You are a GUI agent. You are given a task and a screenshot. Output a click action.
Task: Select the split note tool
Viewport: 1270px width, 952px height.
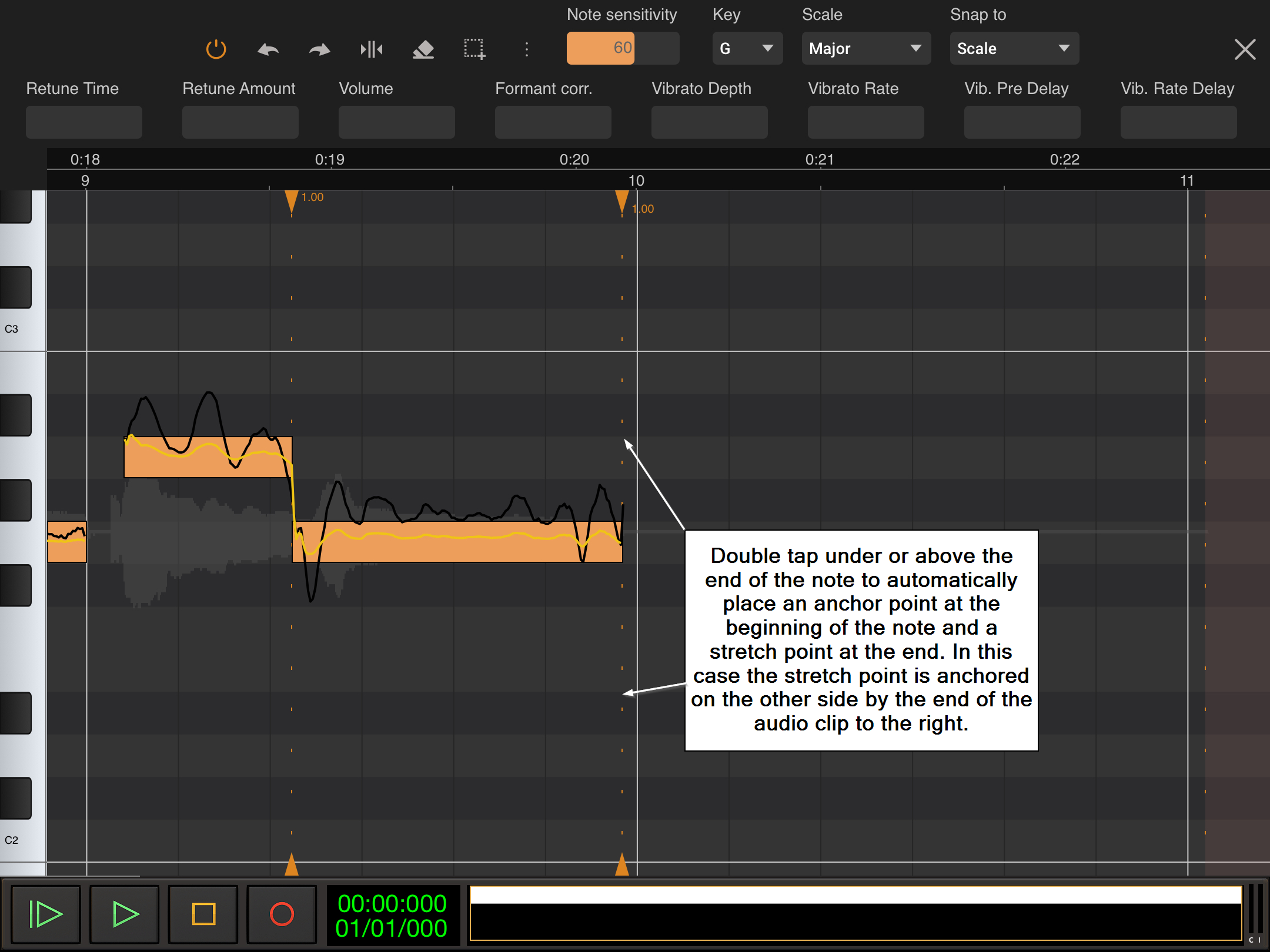[x=371, y=49]
